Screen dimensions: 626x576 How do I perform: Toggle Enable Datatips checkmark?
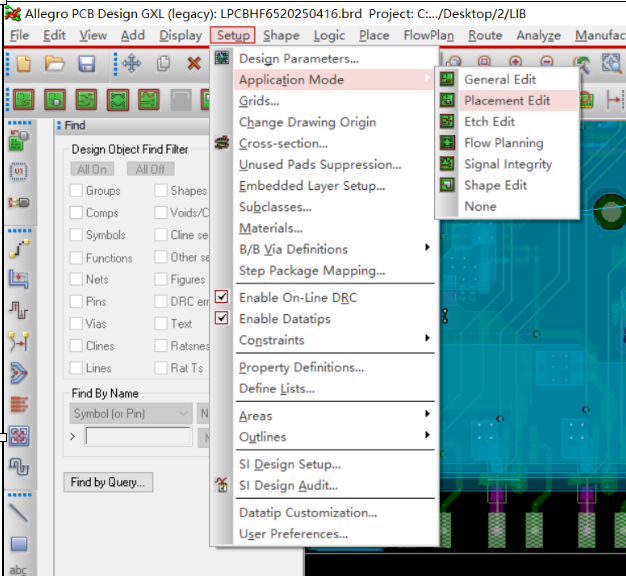click(222, 318)
